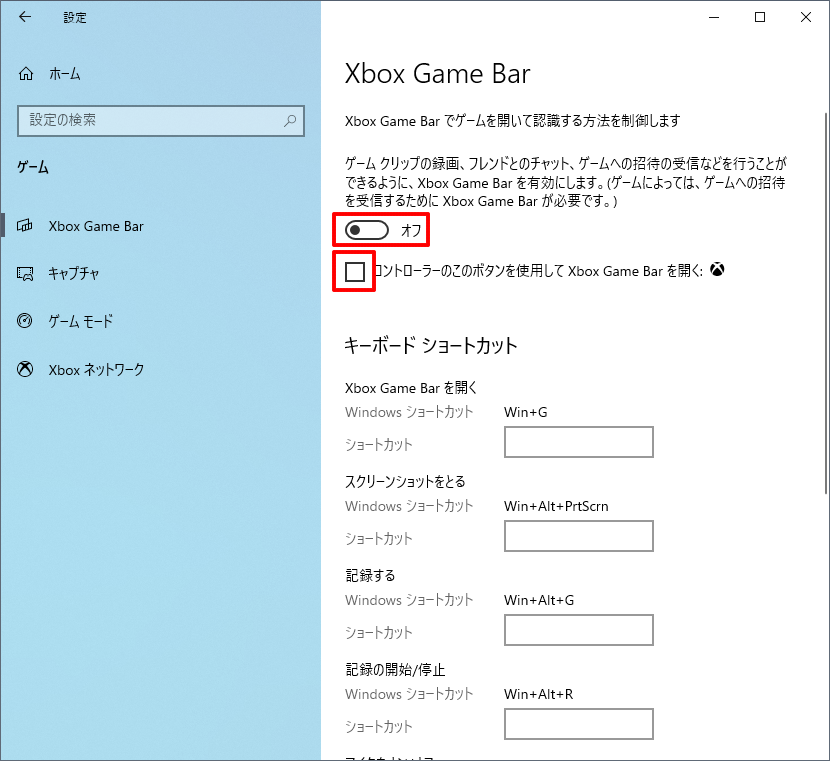Viewport: 830px width, 761px height.
Task: Click shortcut field for 記録する
Action: (579, 630)
